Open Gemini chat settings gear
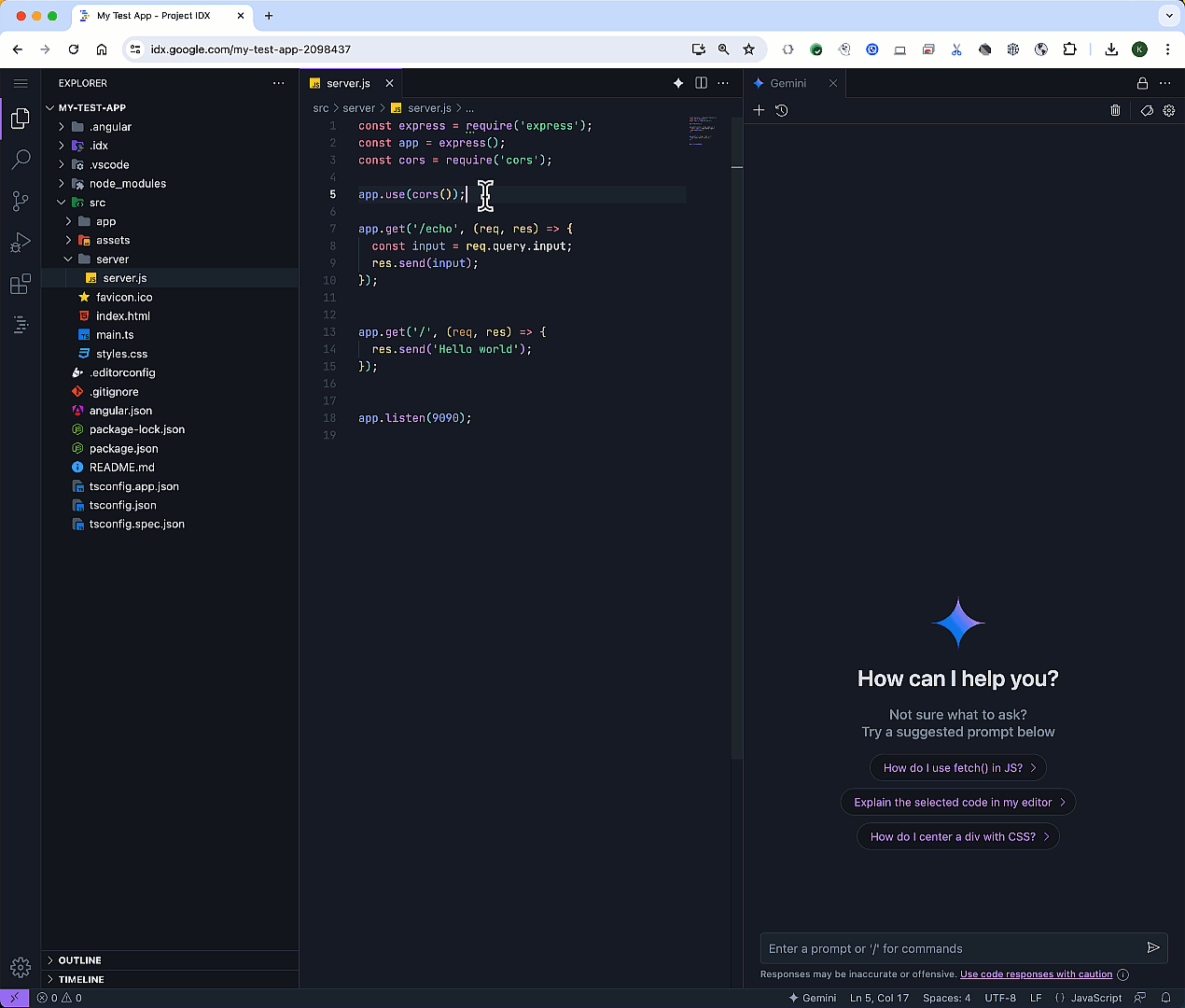Image resolution: width=1185 pixels, height=1008 pixels. (1169, 110)
